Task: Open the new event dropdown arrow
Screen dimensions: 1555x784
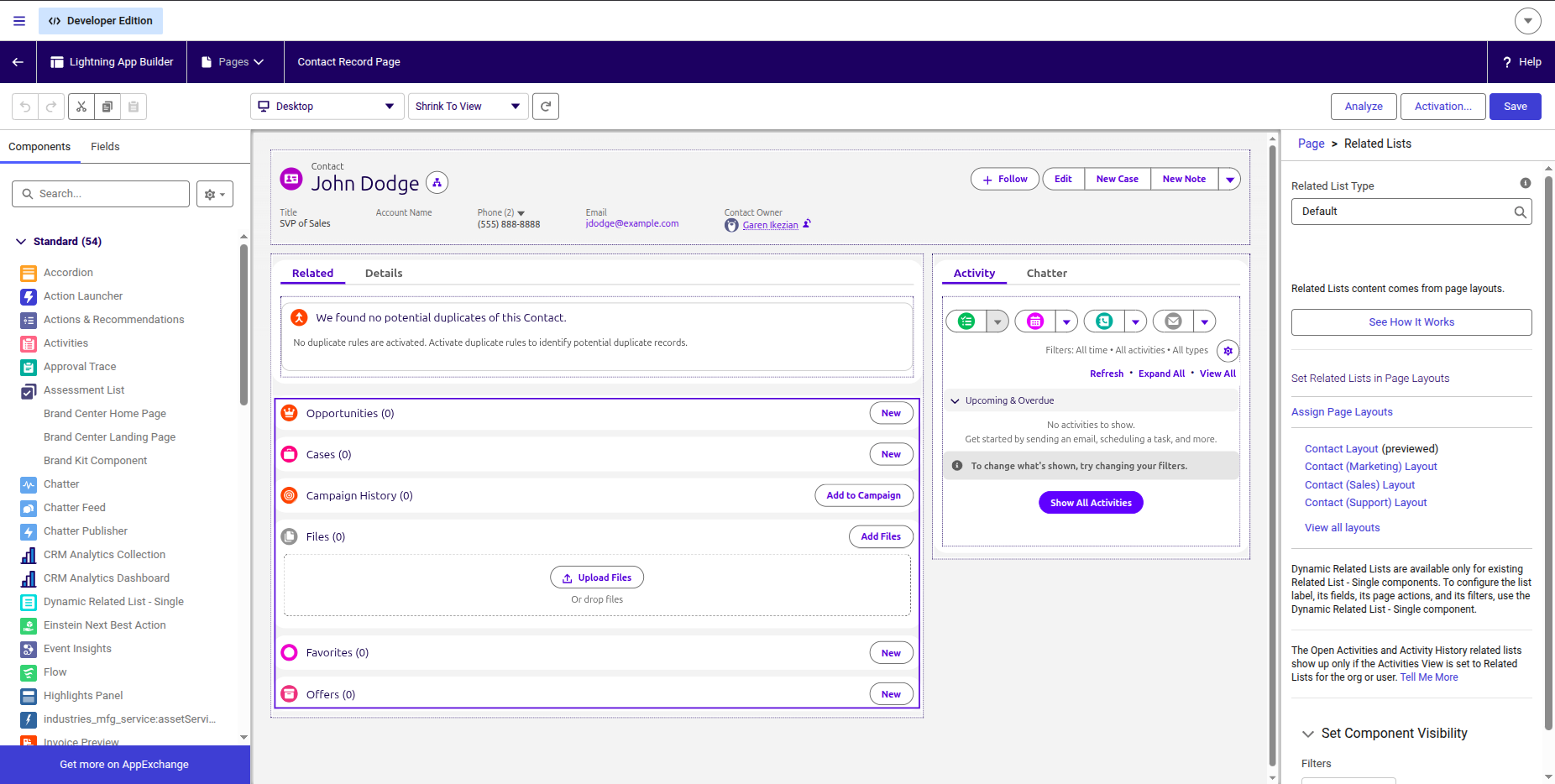Action: coord(1066,321)
